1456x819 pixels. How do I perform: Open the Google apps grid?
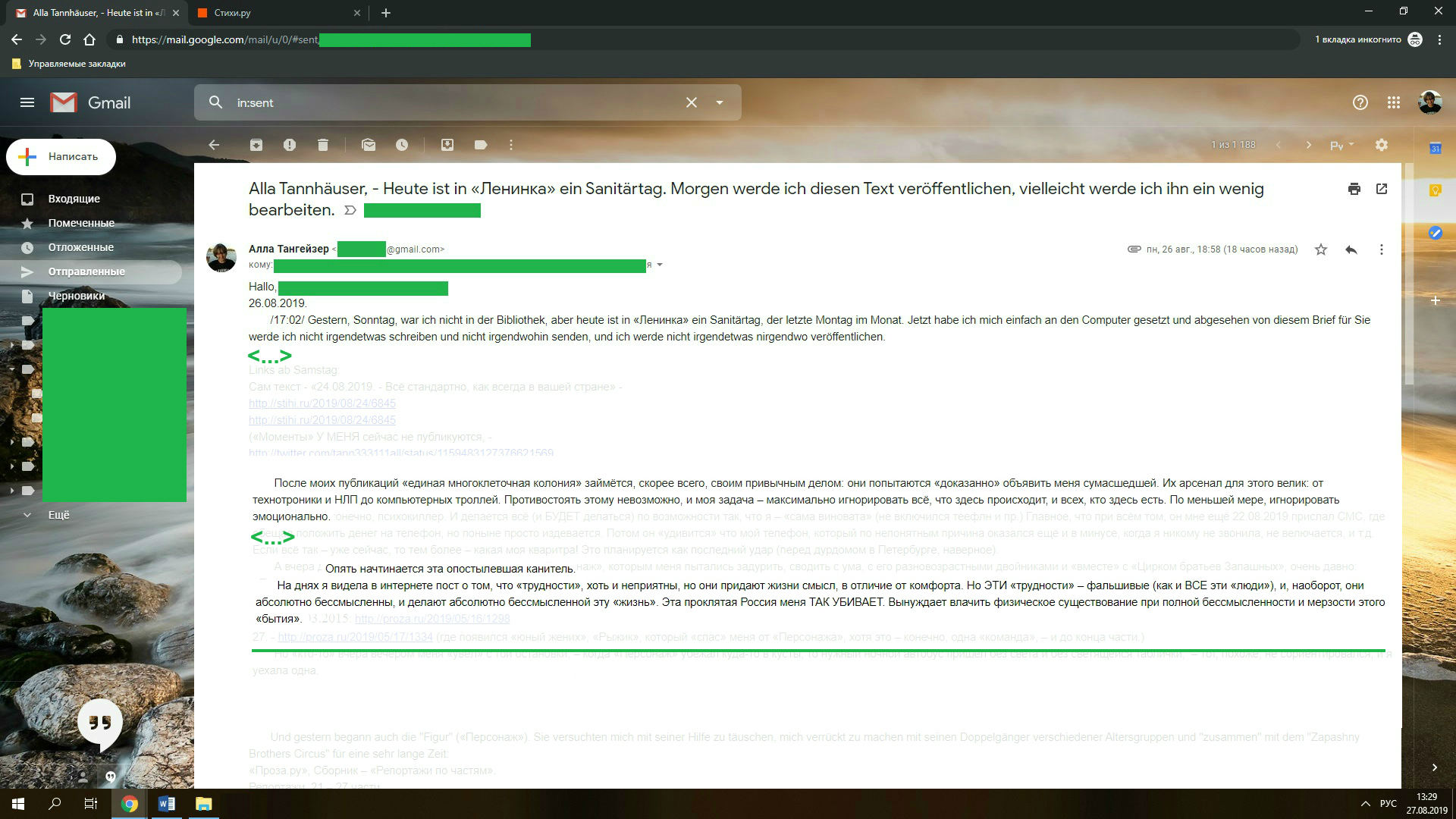point(1394,102)
